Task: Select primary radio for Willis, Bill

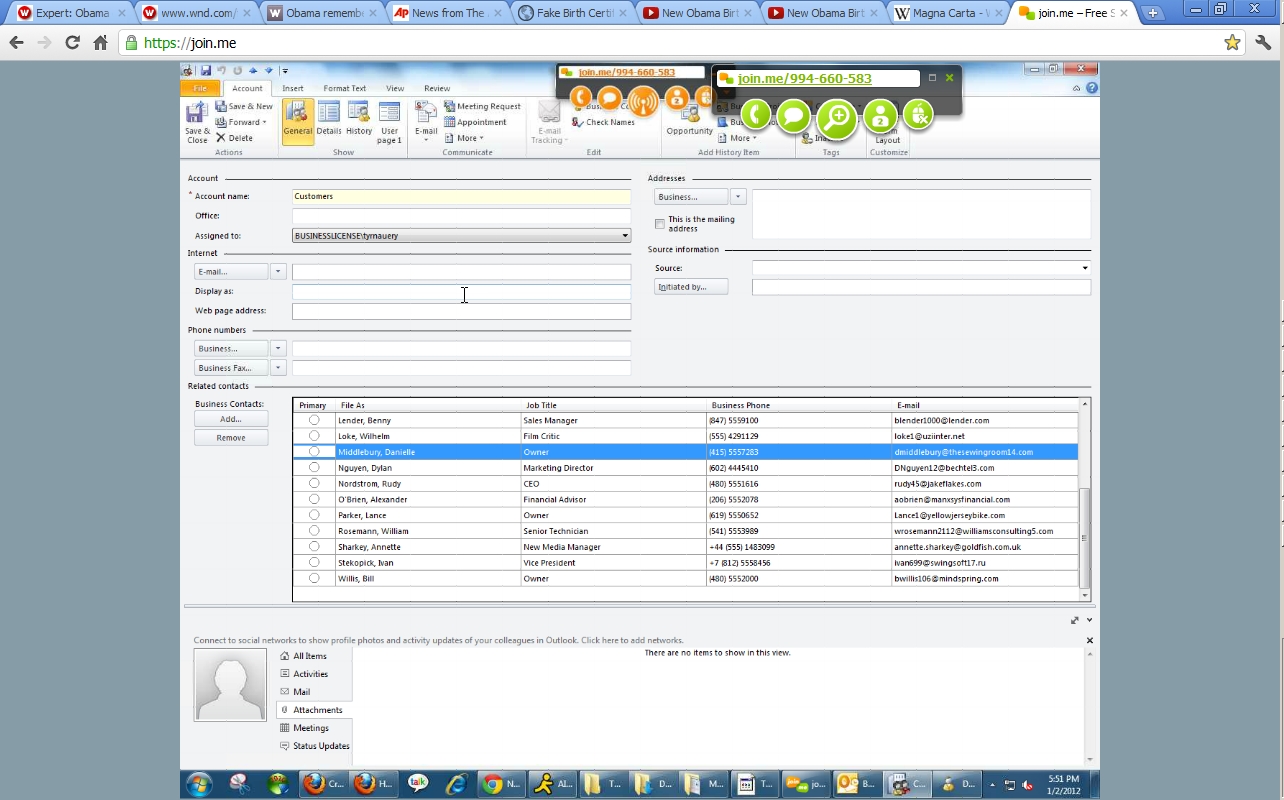Action: (x=314, y=578)
